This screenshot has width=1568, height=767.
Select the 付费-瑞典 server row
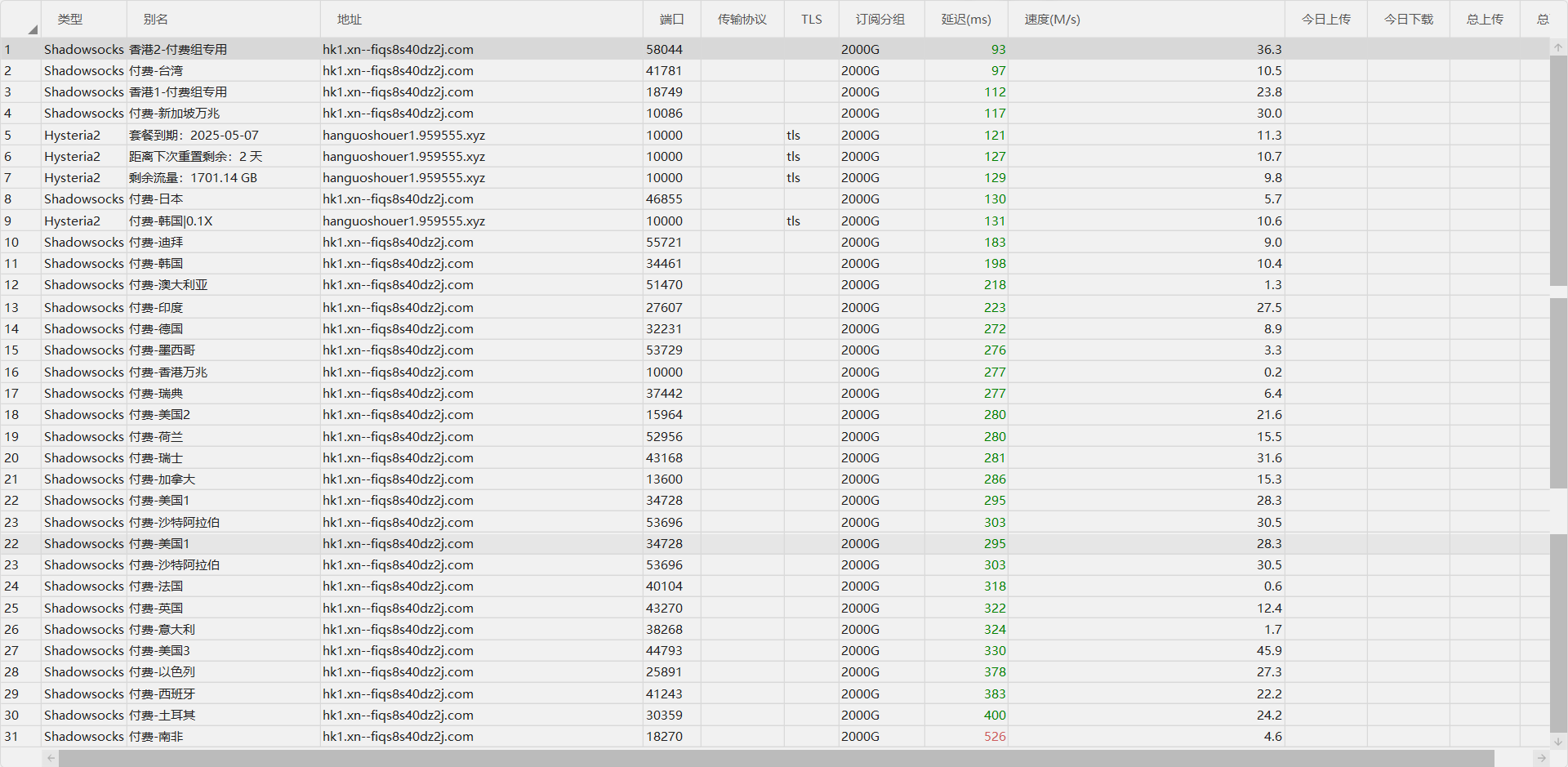coord(774,393)
